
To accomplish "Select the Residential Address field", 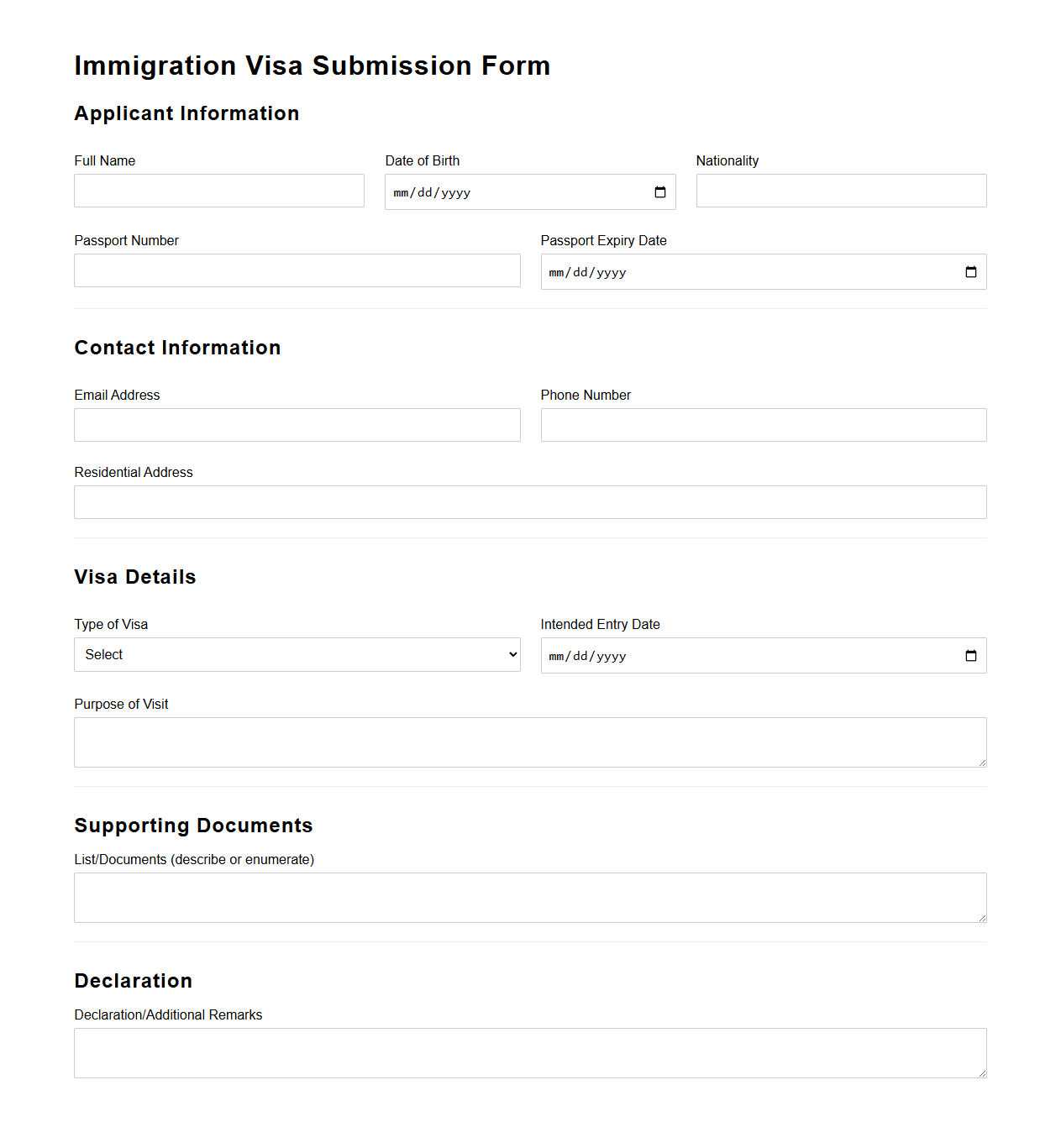I will (x=530, y=502).
